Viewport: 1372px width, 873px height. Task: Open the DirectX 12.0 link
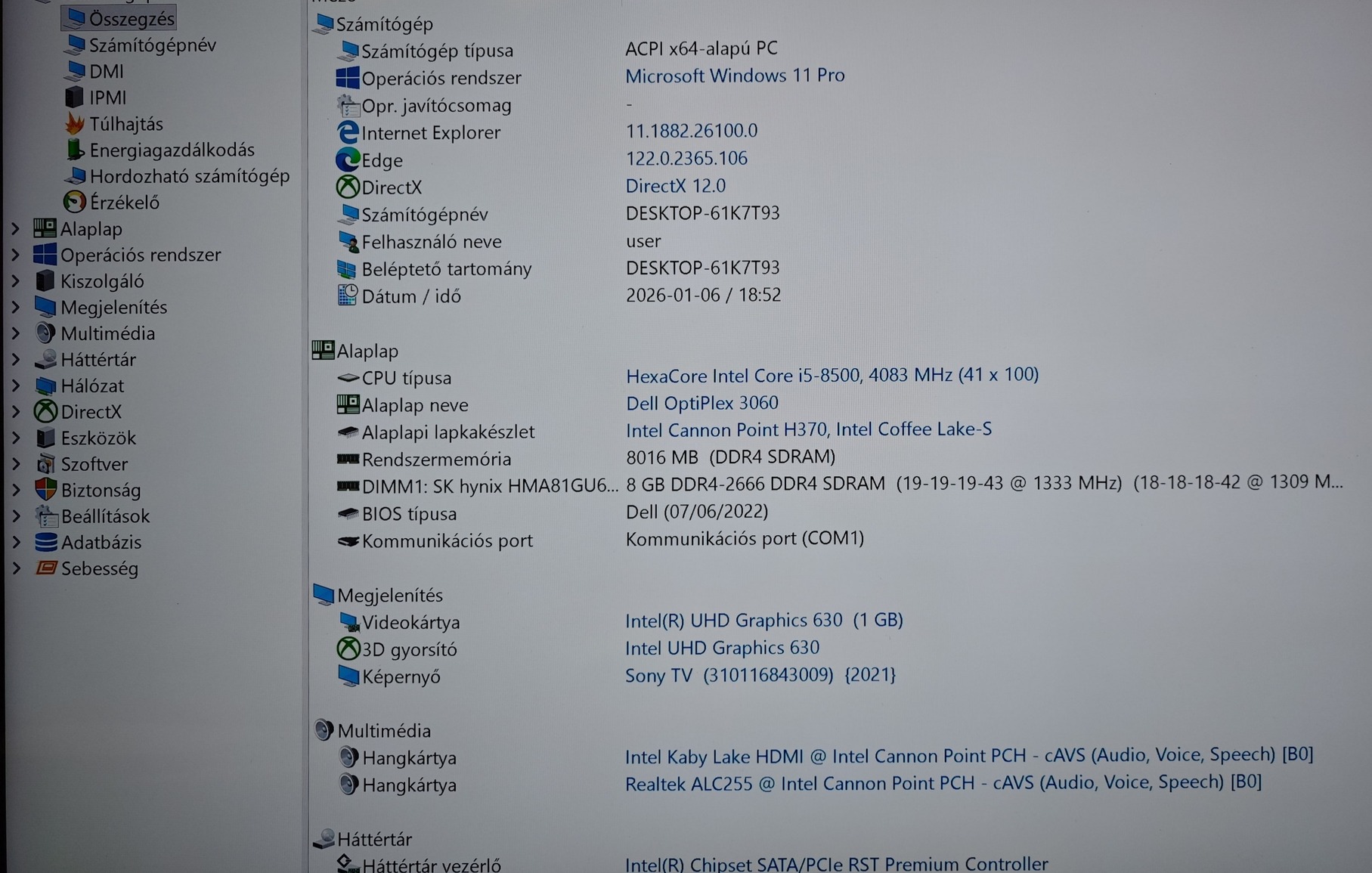tap(675, 186)
